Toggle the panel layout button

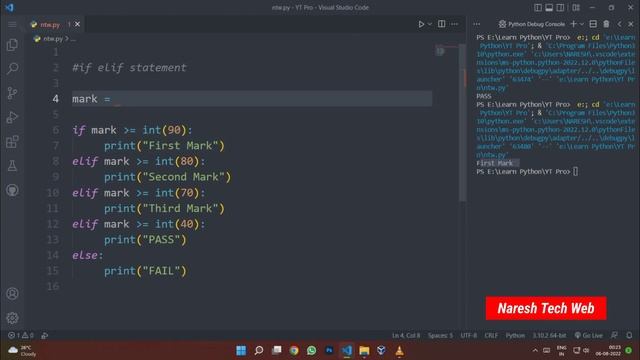point(549,7)
